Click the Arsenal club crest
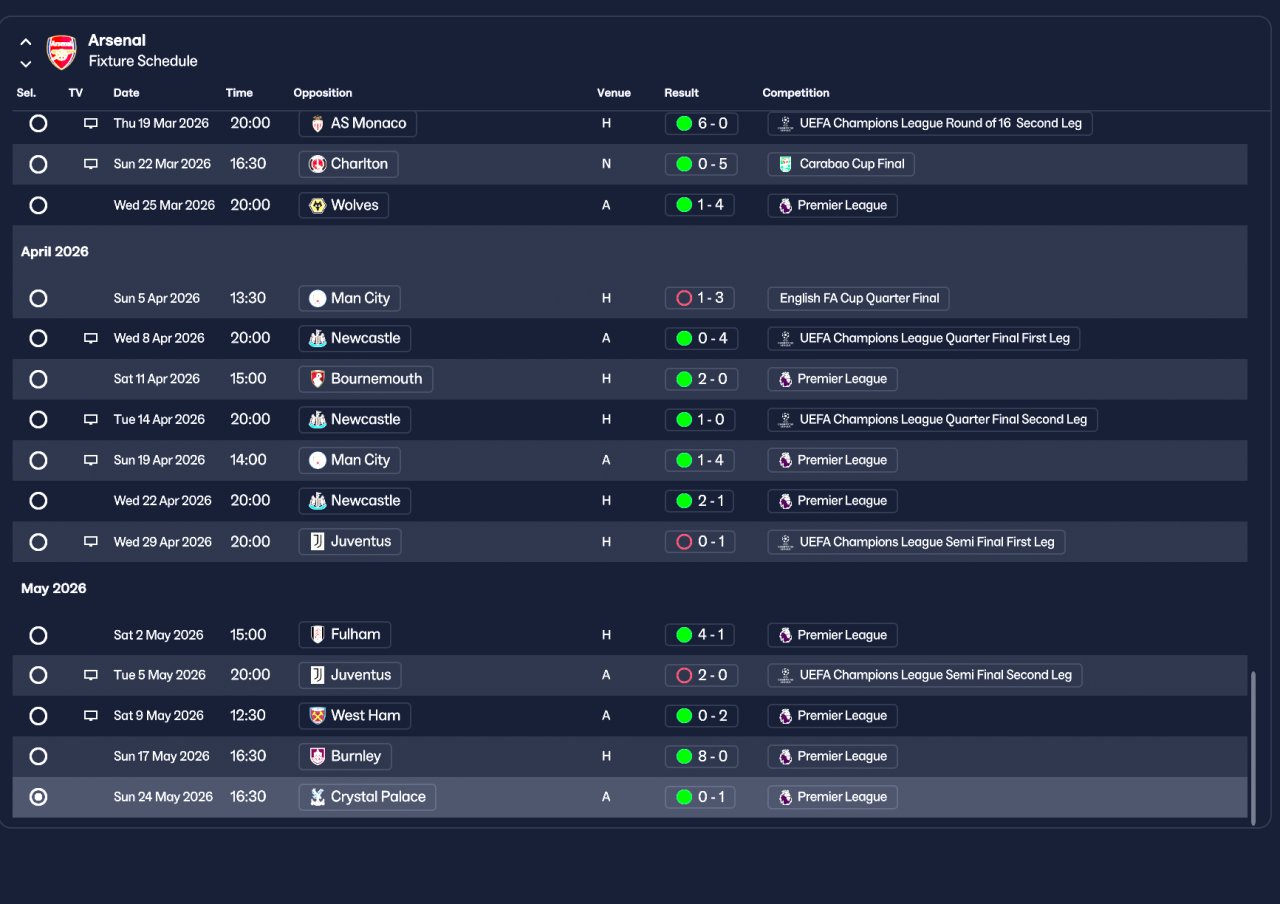This screenshot has height=904, width=1280. pyautogui.click(x=62, y=51)
